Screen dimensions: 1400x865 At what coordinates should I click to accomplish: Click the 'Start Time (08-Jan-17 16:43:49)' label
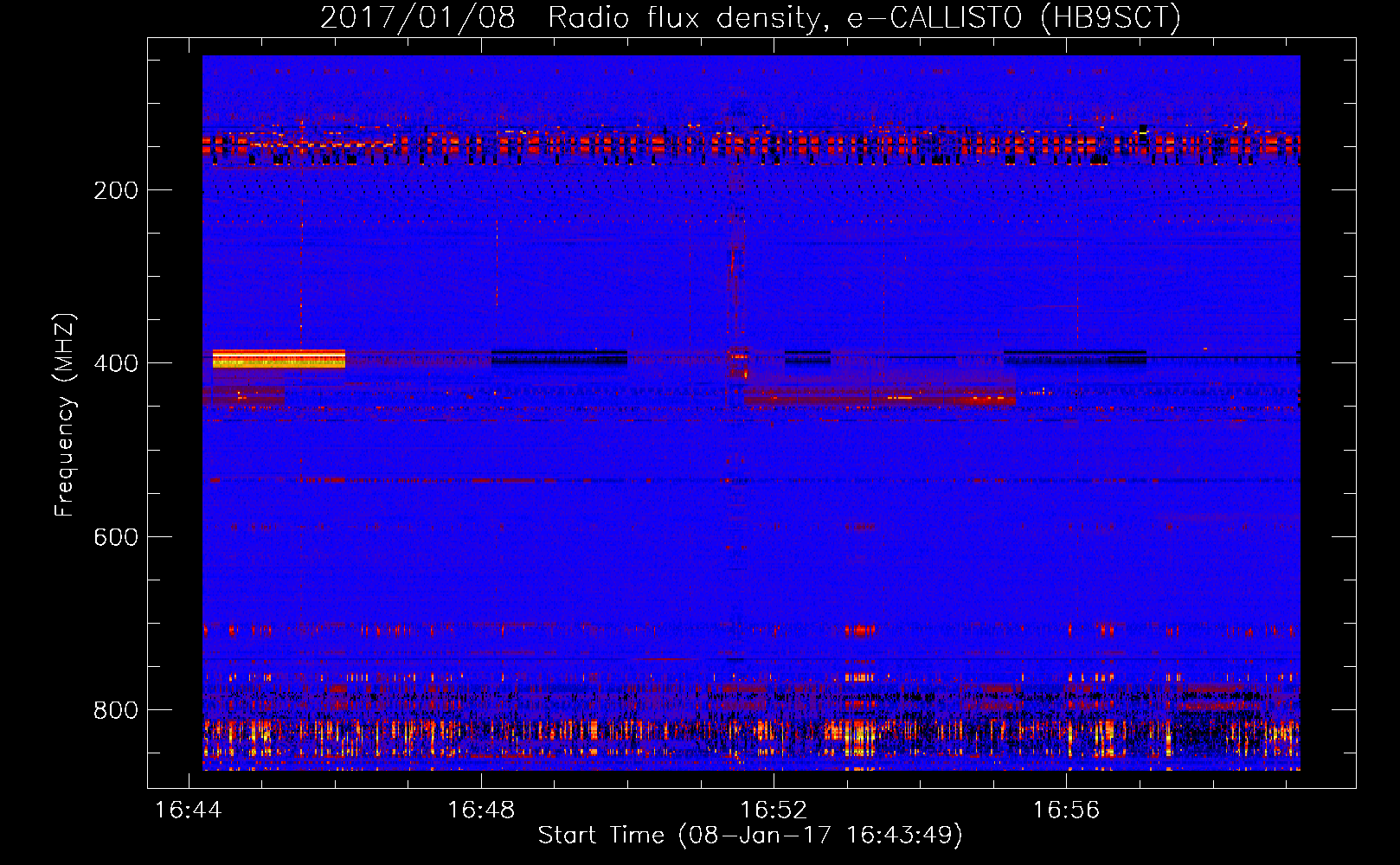tap(750, 836)
